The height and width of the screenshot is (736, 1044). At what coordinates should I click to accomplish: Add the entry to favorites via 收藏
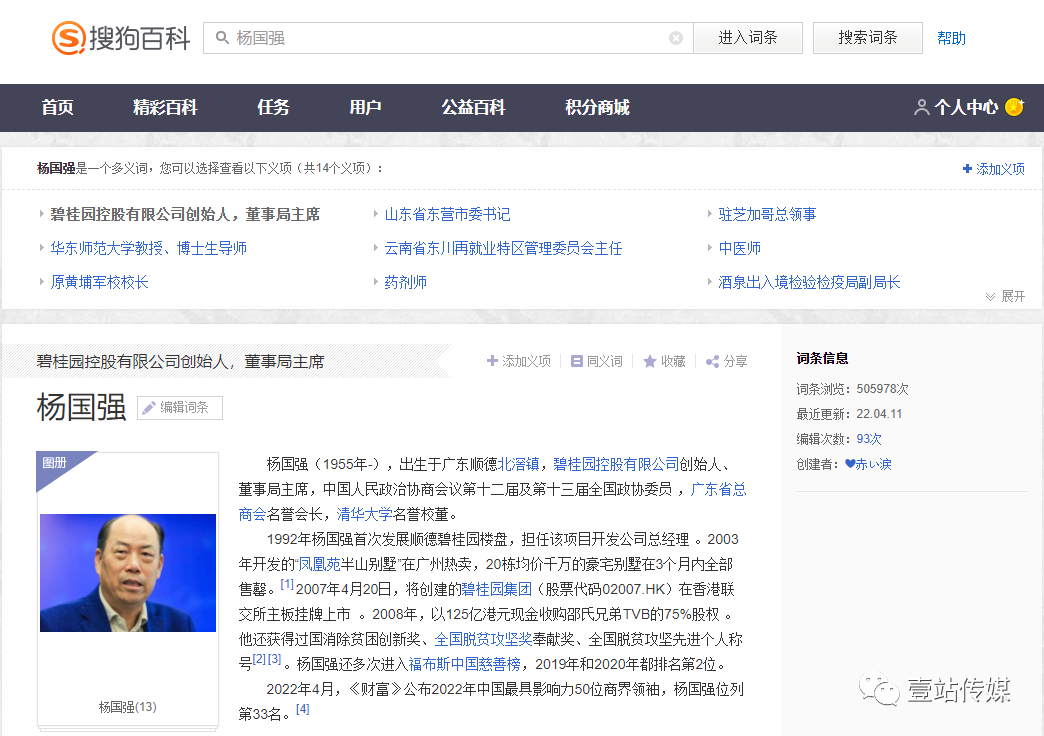(664, 361)
